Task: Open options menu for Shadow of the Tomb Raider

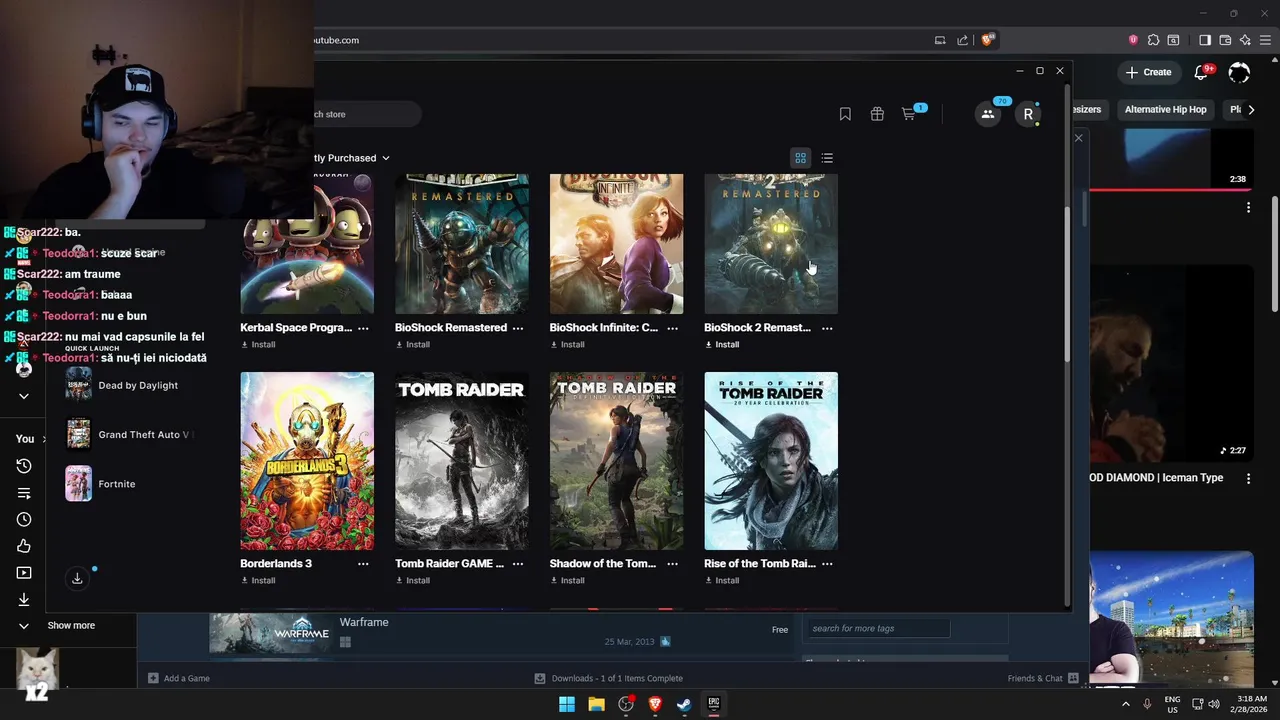Action: 673,564
